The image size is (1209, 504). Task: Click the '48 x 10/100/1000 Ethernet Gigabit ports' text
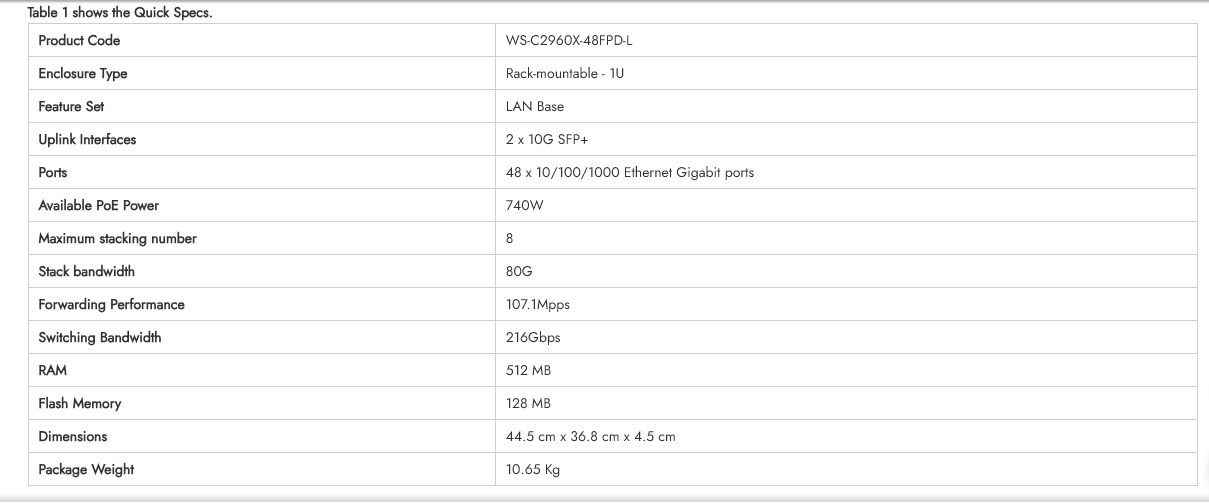click(x=630, y=173)
